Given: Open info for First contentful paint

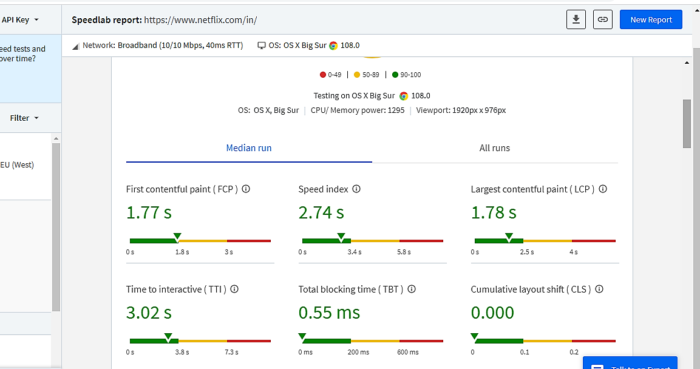Looking at the screenshot, I should [246, 189].
